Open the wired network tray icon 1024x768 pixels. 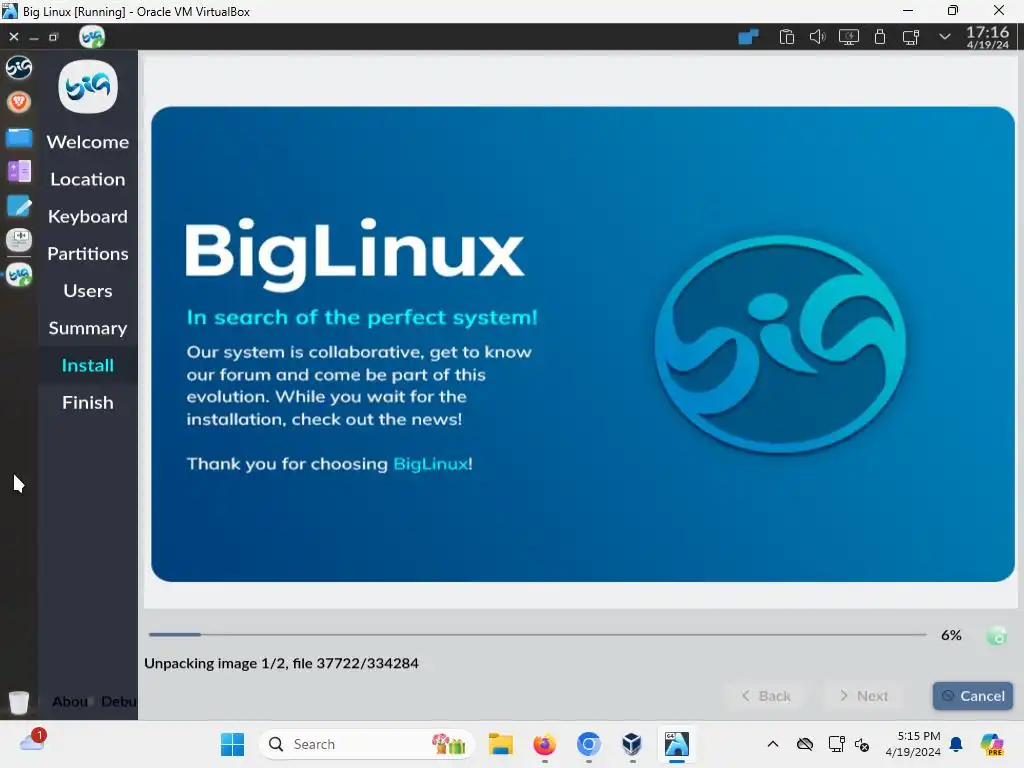click(910, 37)
